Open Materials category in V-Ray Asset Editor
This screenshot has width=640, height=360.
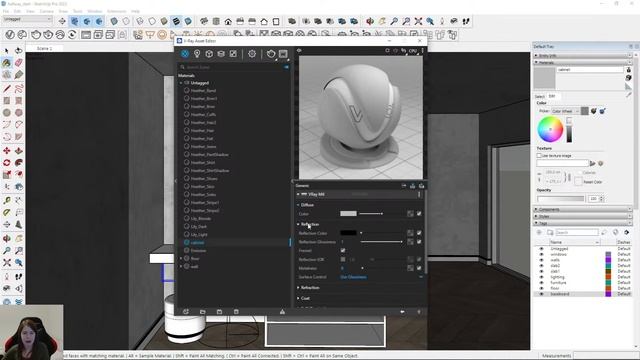coord(185,54)
